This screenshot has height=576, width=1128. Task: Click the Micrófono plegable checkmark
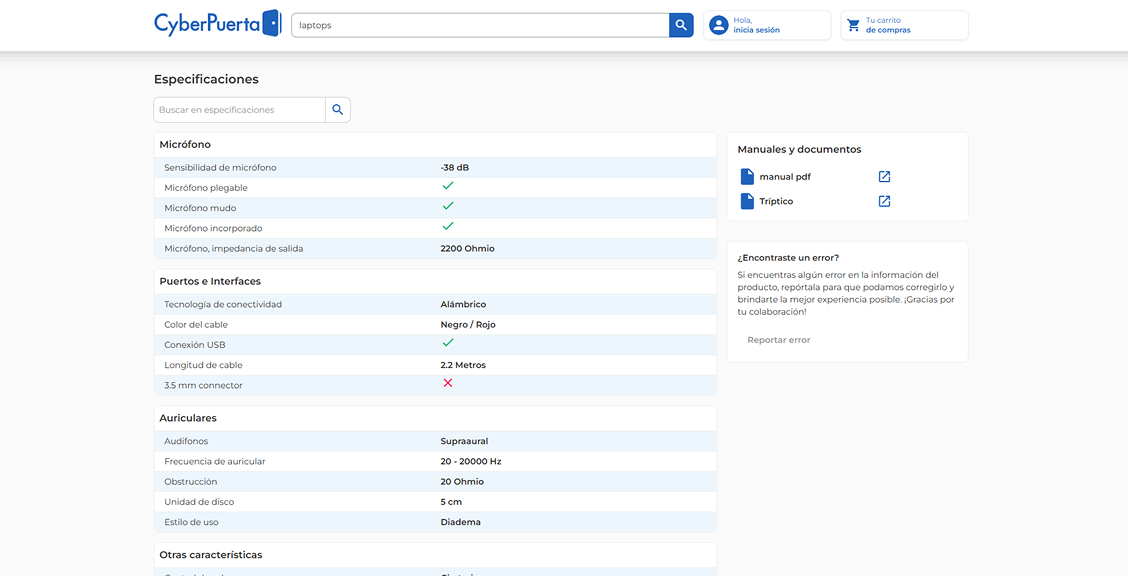[448, 186]
